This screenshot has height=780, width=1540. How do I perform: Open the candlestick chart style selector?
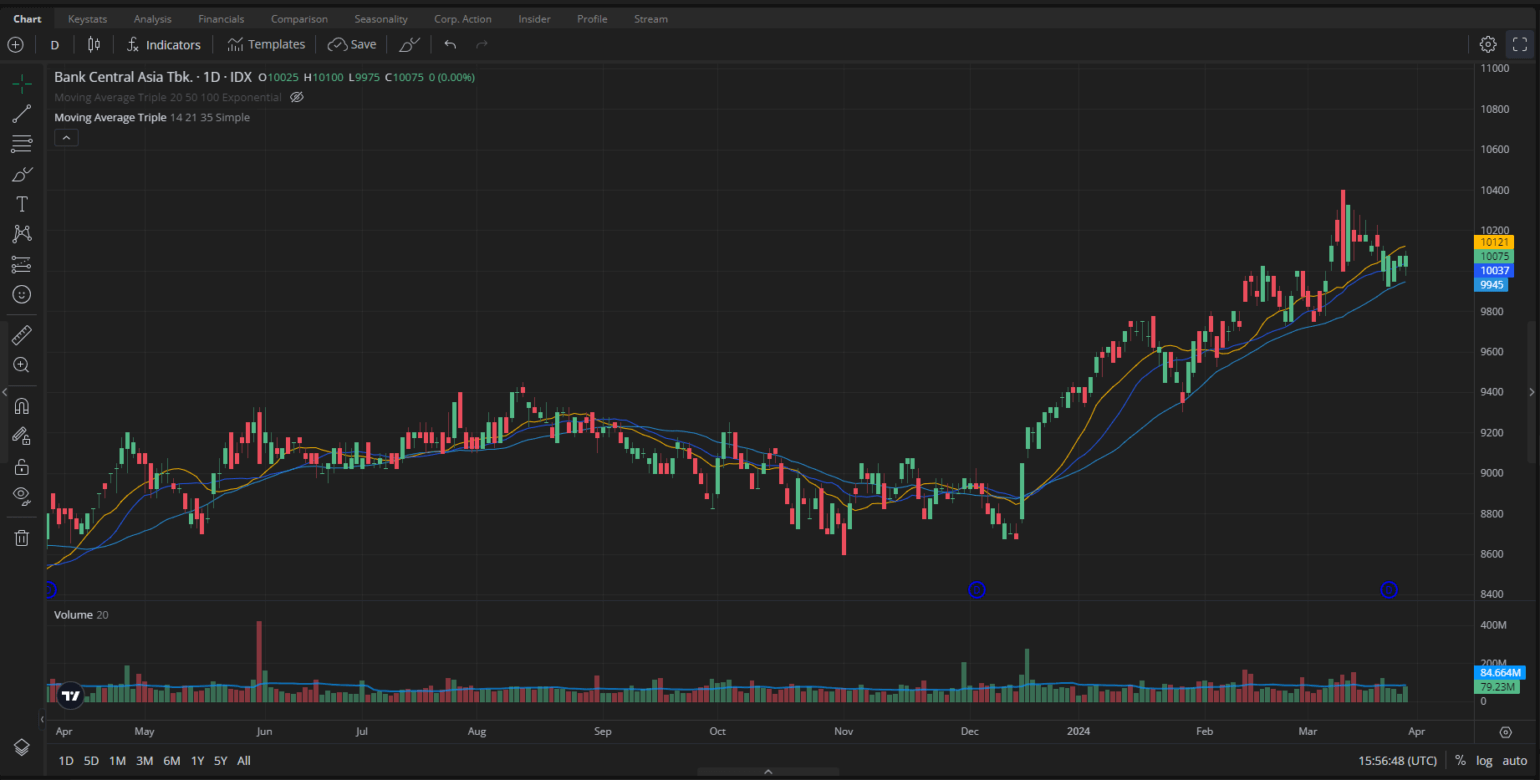(x=94, y=44)
